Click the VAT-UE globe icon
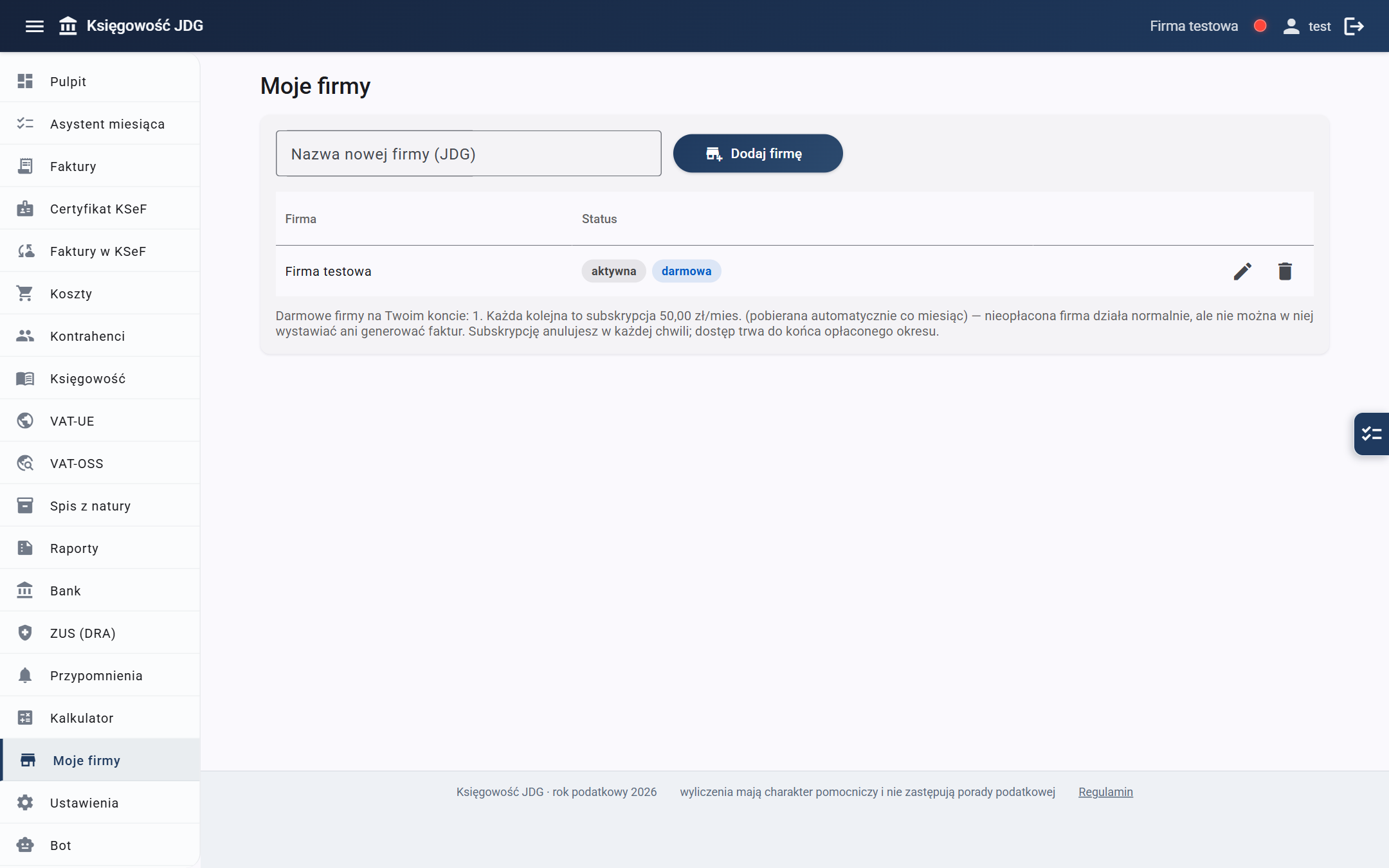The image size is (1389, 868). (25, 420)
